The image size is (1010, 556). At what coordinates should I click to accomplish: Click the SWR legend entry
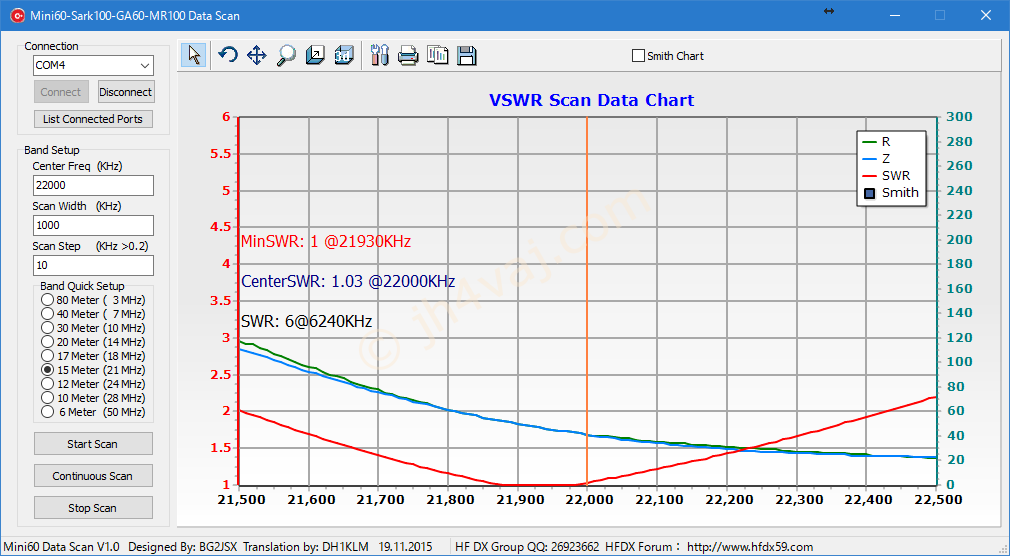click(x=886, y=176)
